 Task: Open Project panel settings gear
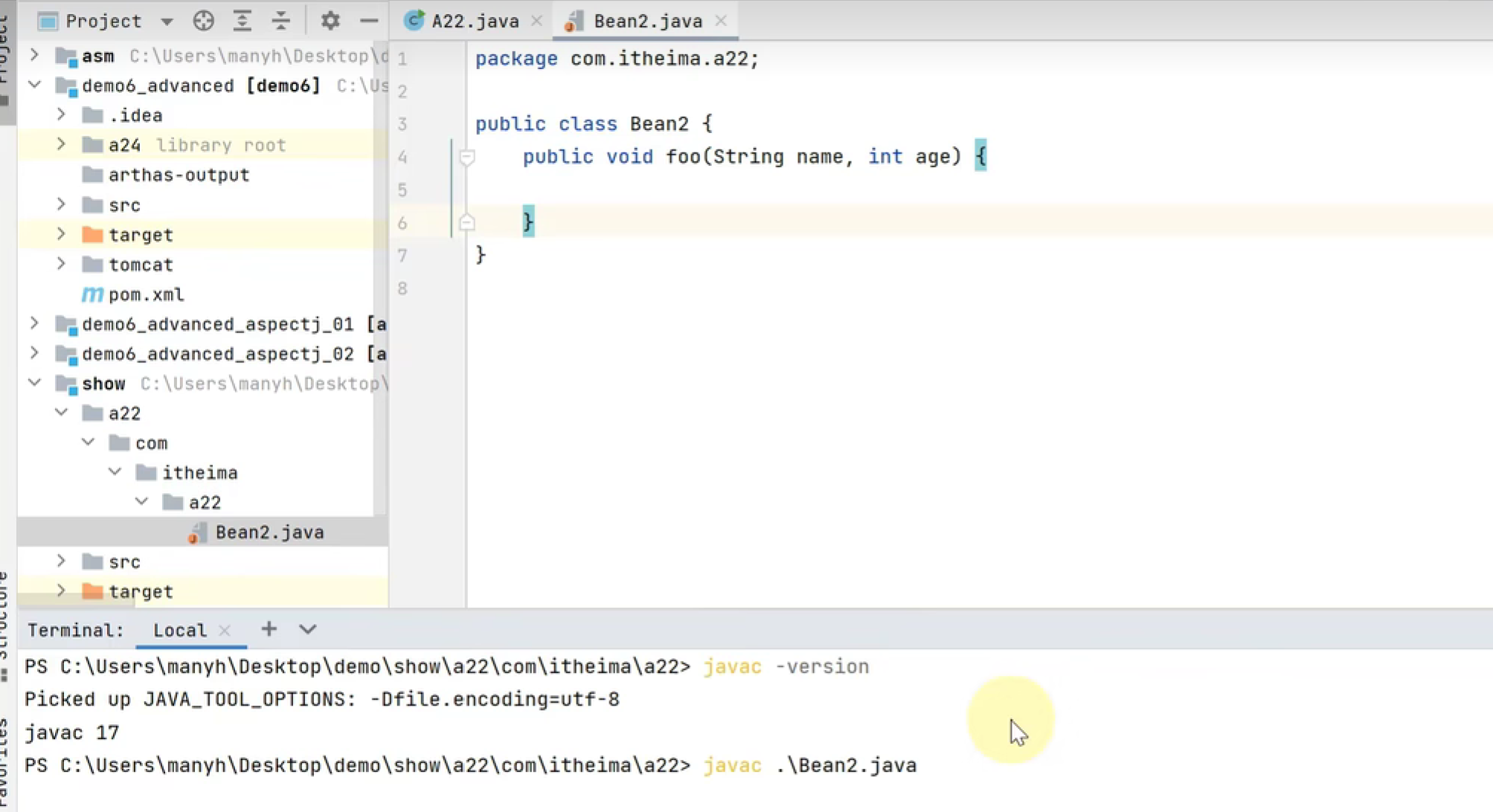(x=330, y=21)
